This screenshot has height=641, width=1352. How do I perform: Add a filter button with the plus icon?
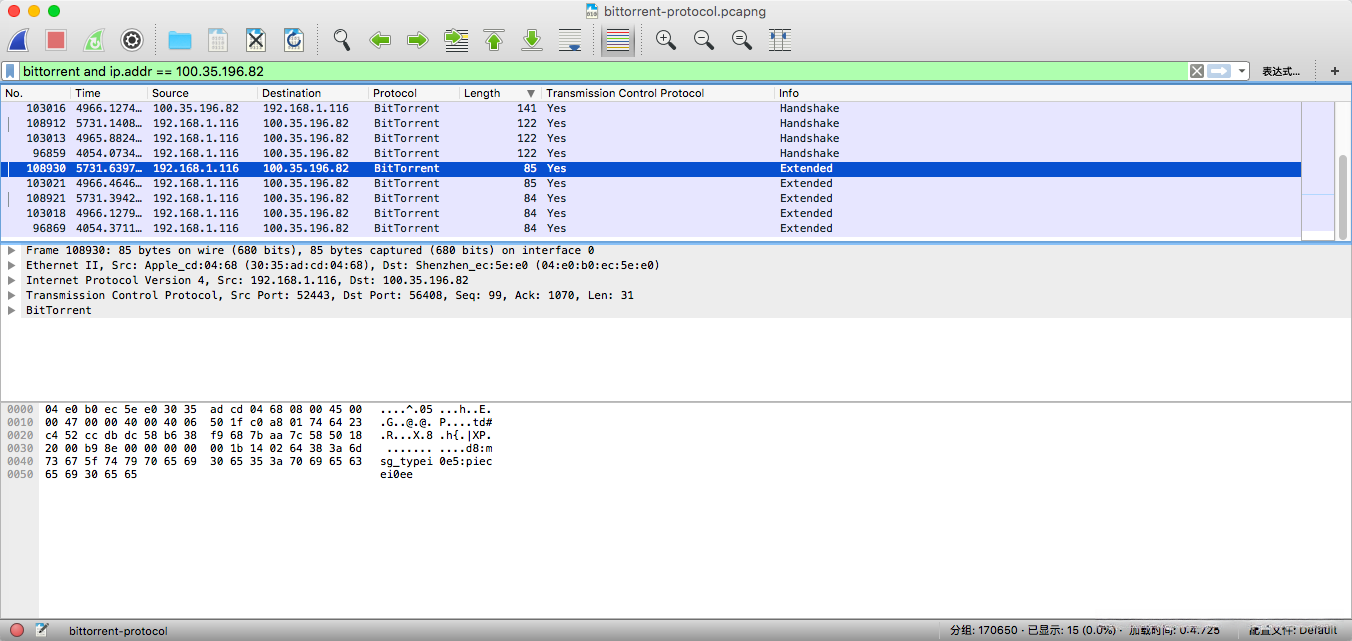tap(1334, 71)
